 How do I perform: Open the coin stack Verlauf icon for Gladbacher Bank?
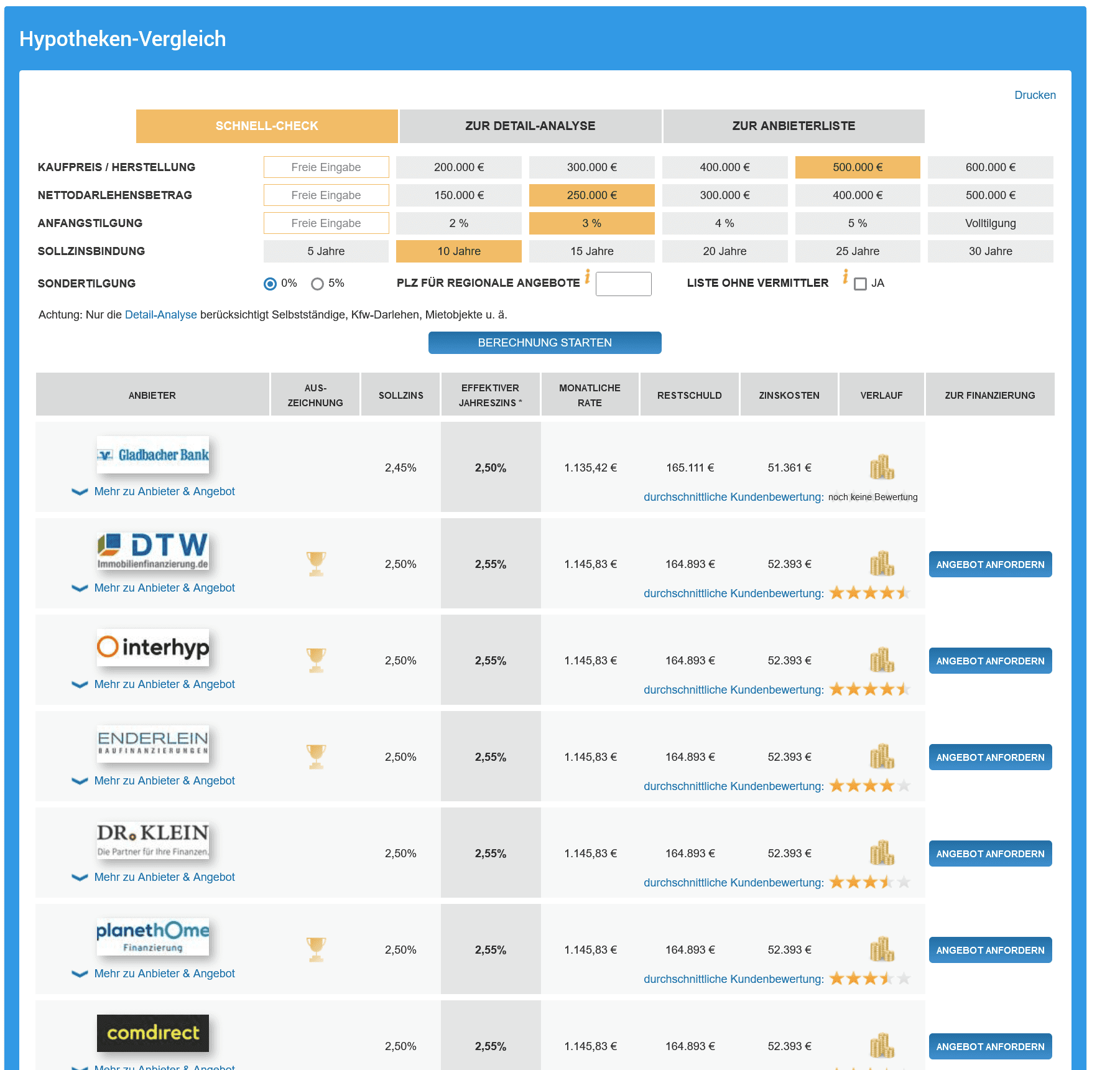(x=882, y=467)
